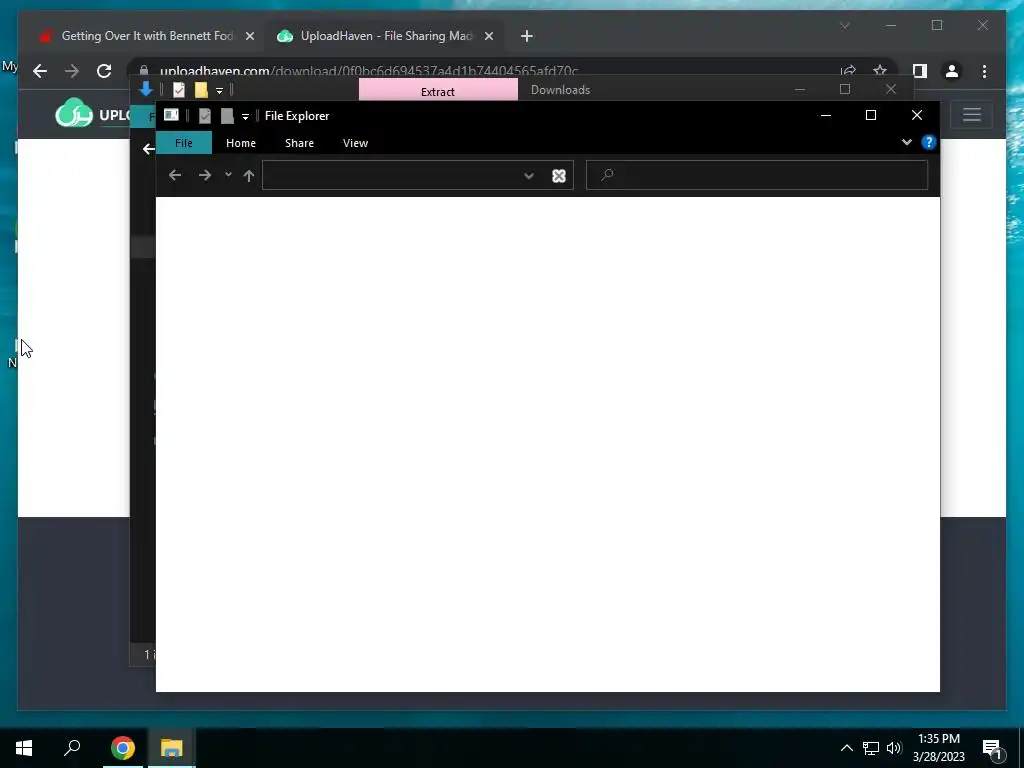The height and width of the screenshot is (768, 1024).
Task: Click the Downloads window blue arrow icon
Action: [x=146, y=89]
